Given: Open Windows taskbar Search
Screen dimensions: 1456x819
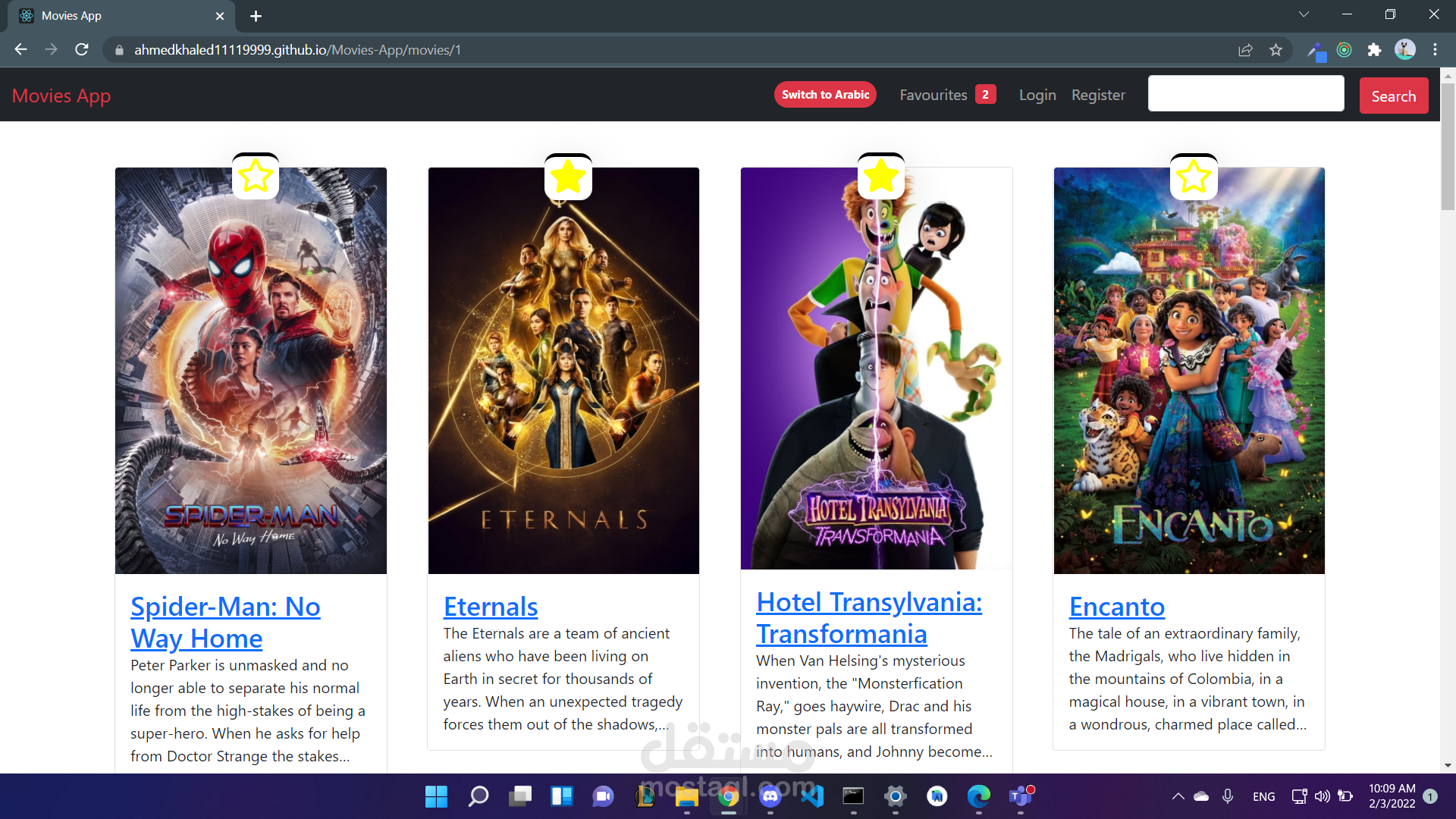Looking at the screenshot, I should coord(479,796).
